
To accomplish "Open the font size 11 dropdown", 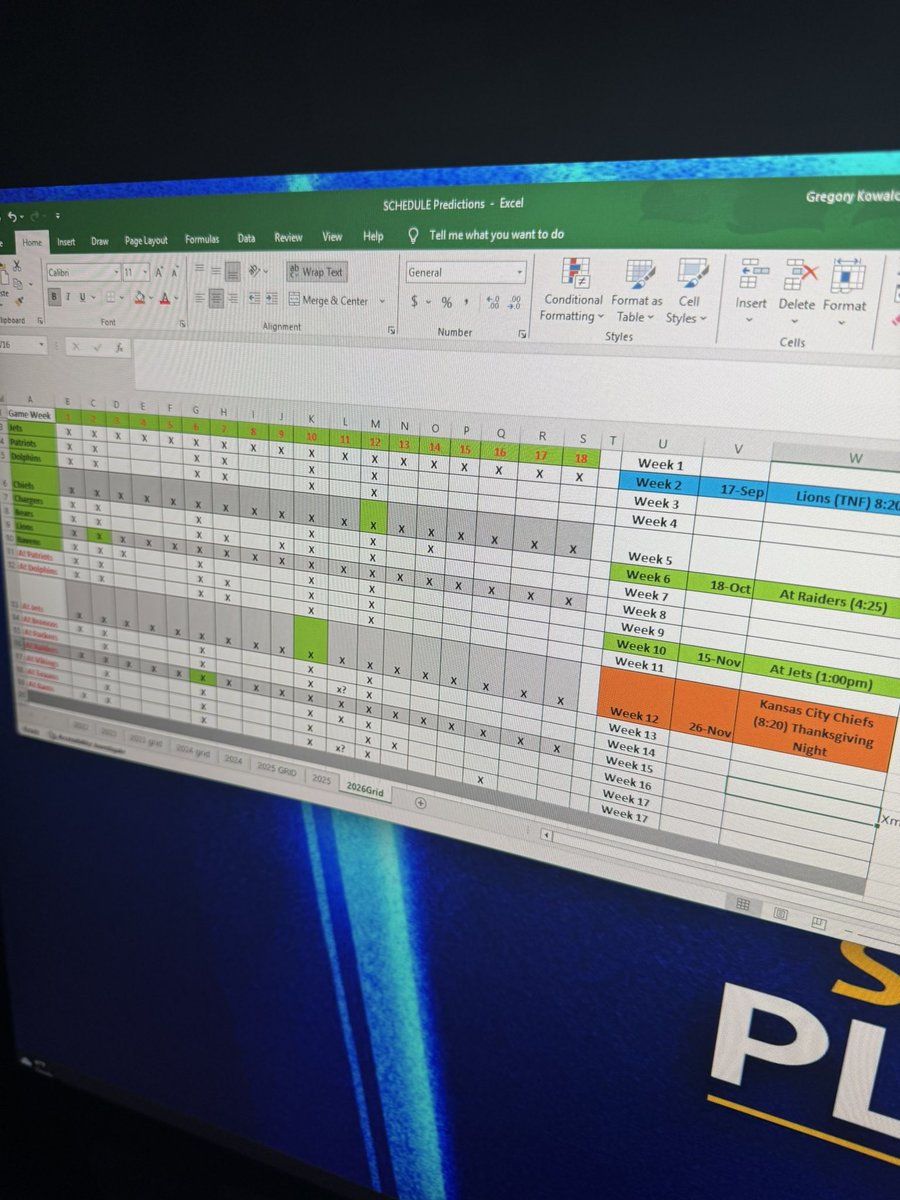I will click(x=145, y=272).
